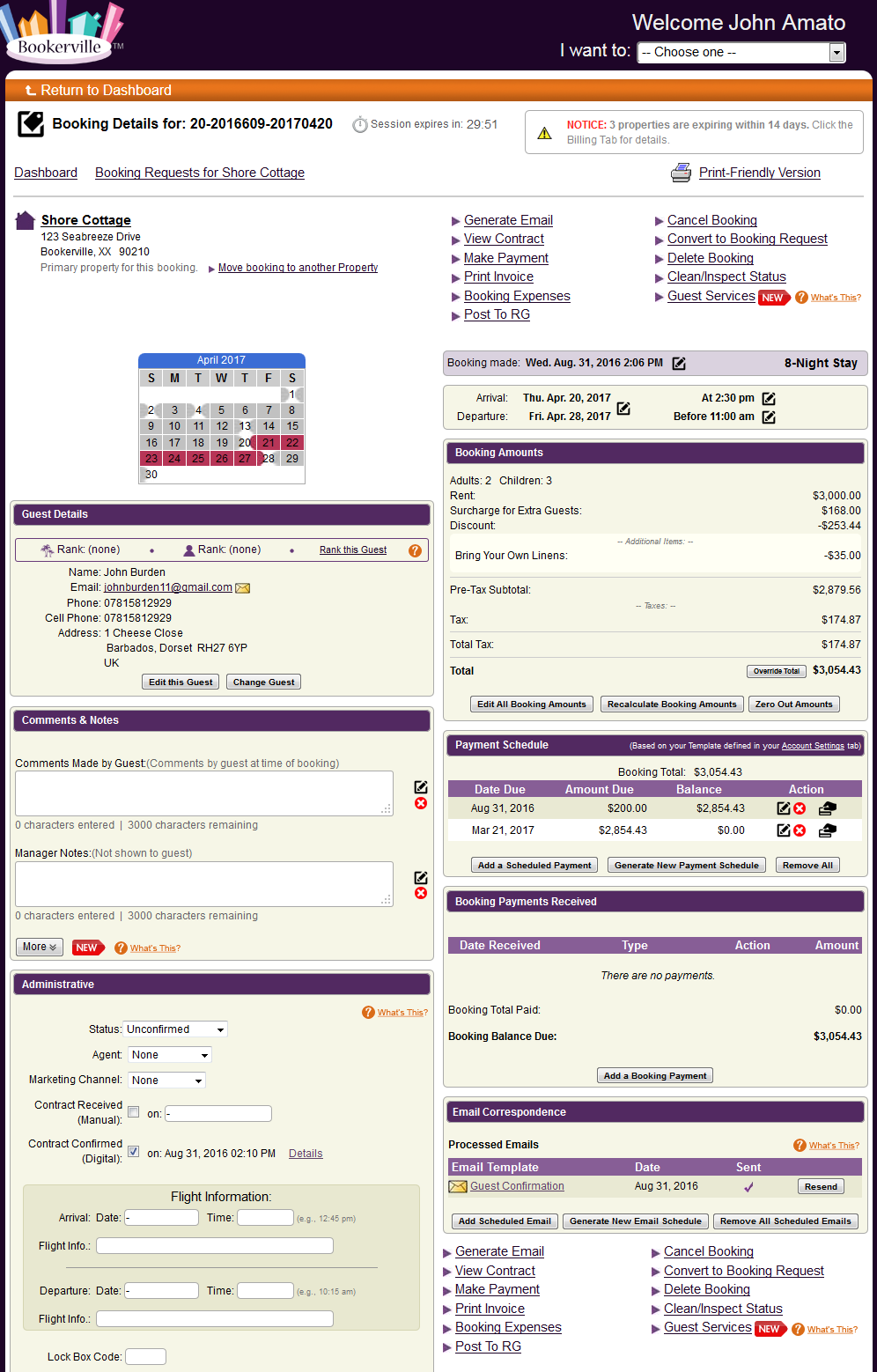Open the Marketing Channel dropdown
The width and height of the screenshot is (877, 1372).
[x=166, y=1081]
